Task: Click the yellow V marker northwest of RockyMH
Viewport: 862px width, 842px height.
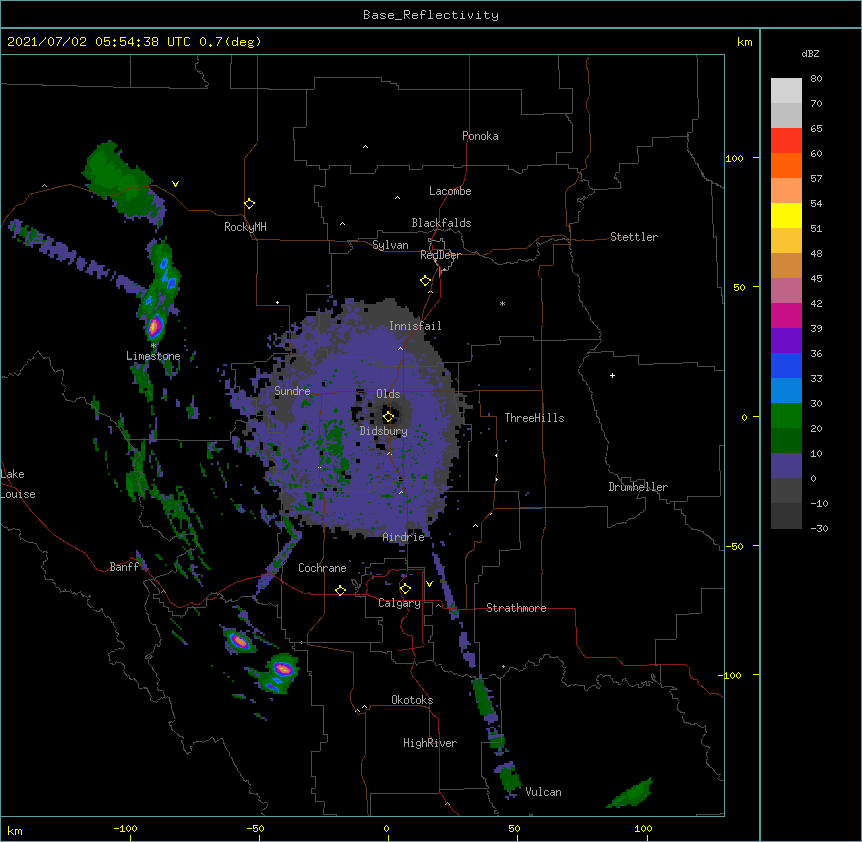Action: [x=175, y=184]
